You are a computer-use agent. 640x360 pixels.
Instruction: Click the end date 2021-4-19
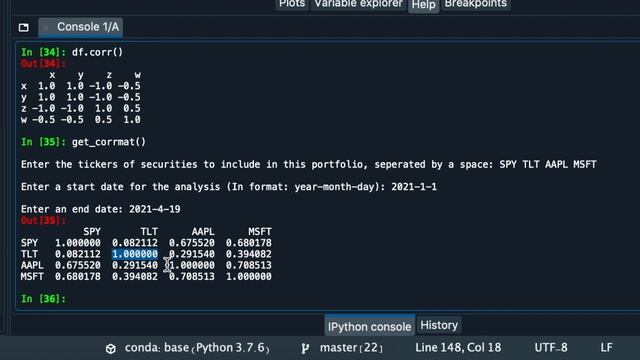155,209
